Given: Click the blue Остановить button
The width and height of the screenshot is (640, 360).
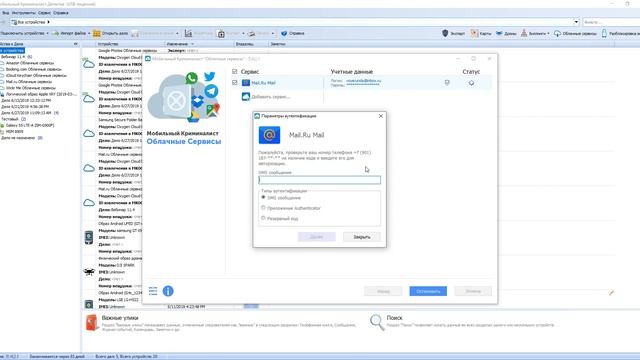Looking at the screenshot, I should [x=428, y=291].
